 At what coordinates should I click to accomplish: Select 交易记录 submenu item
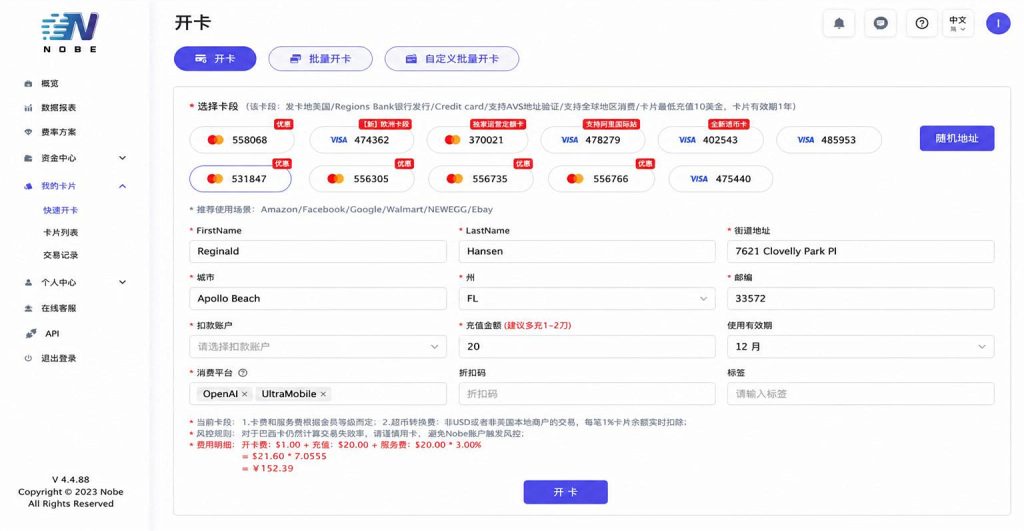pyautogui.click(x=61, y=255)
